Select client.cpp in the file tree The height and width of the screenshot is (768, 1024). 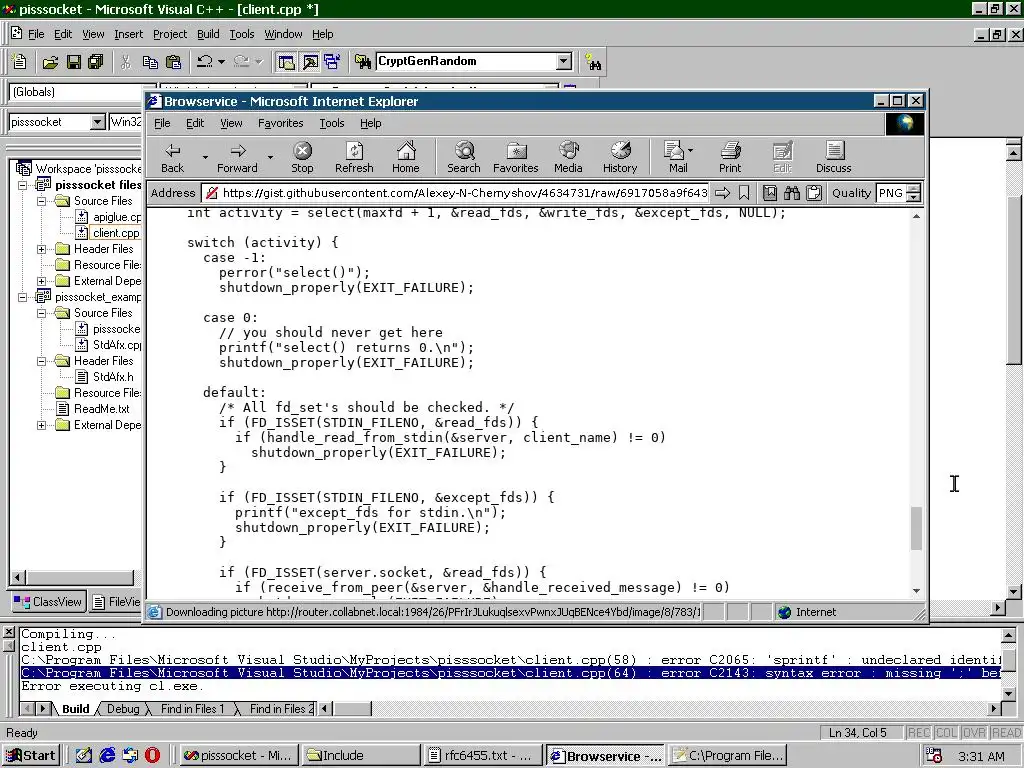click(x=116, y=233)
